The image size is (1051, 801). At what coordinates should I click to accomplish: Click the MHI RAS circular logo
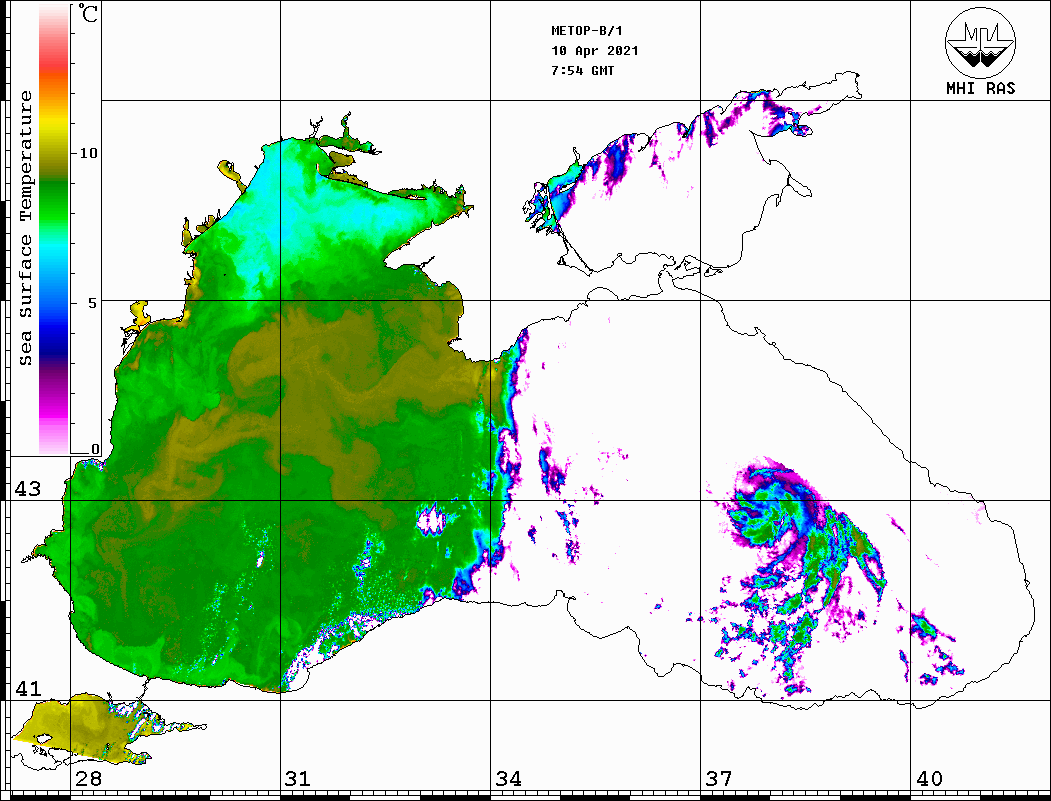980,42
